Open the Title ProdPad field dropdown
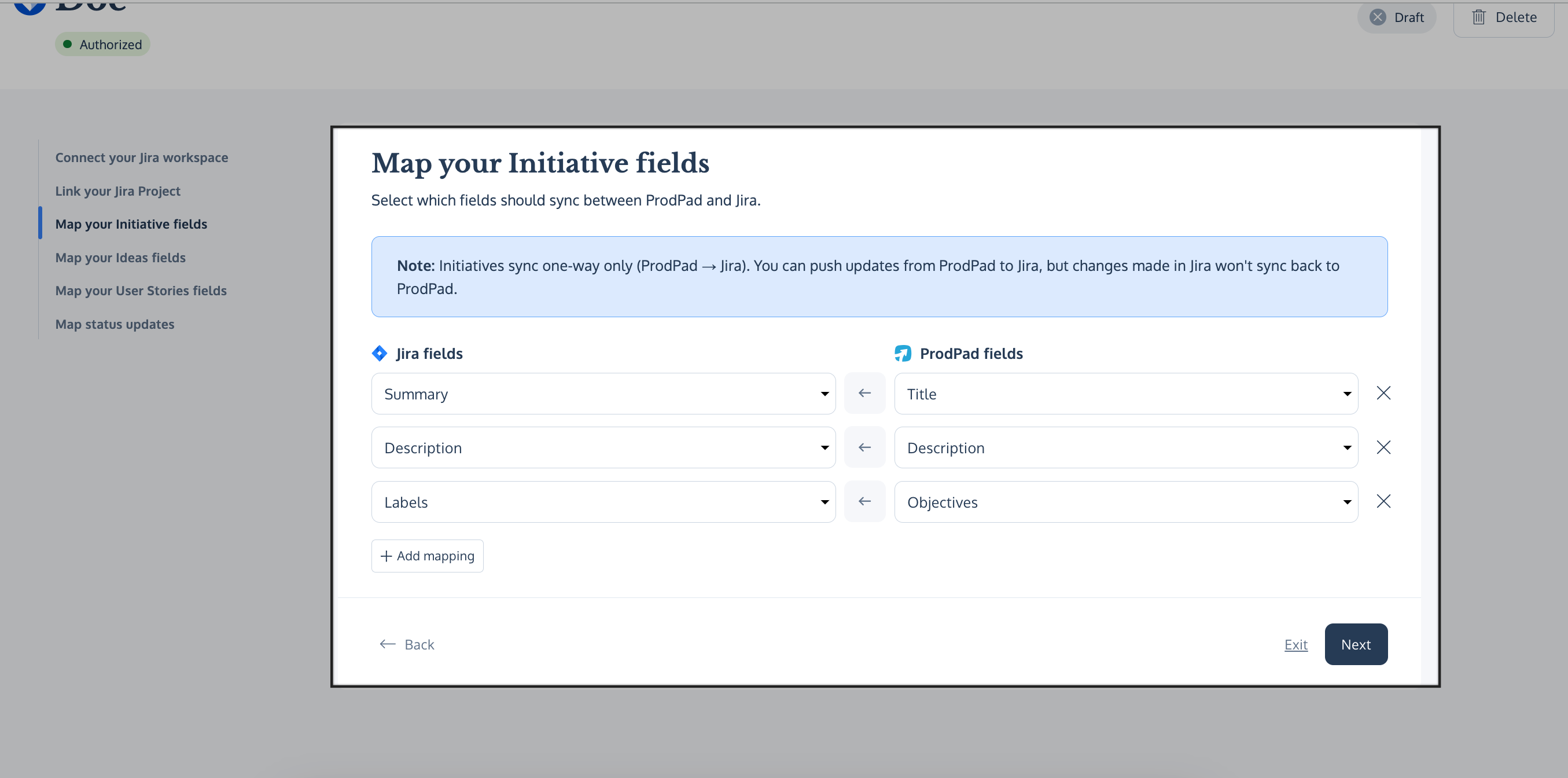Screen dimensions: 1568x778 coord(1125,394)
